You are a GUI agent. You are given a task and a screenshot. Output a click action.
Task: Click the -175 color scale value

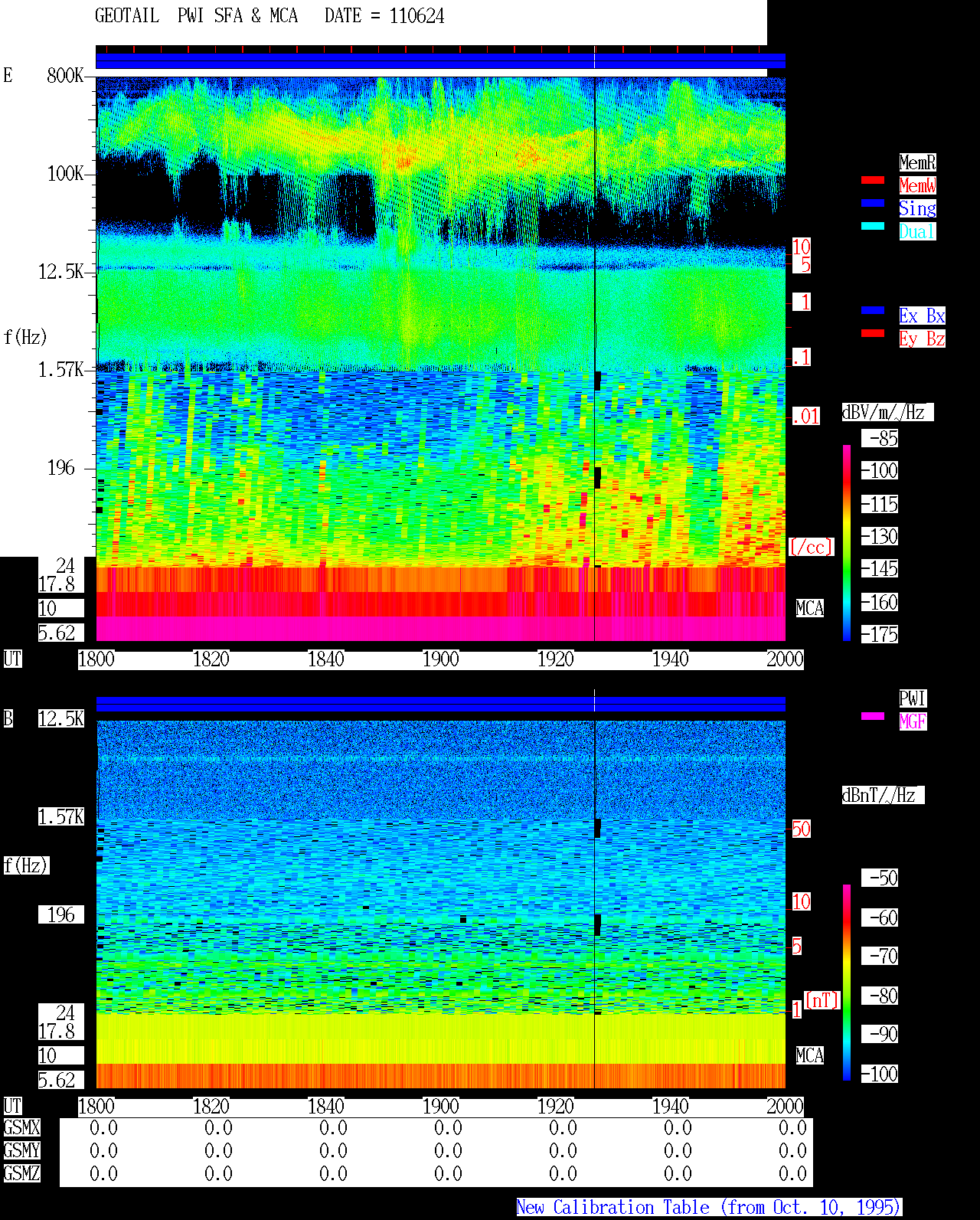pos(880,634)
